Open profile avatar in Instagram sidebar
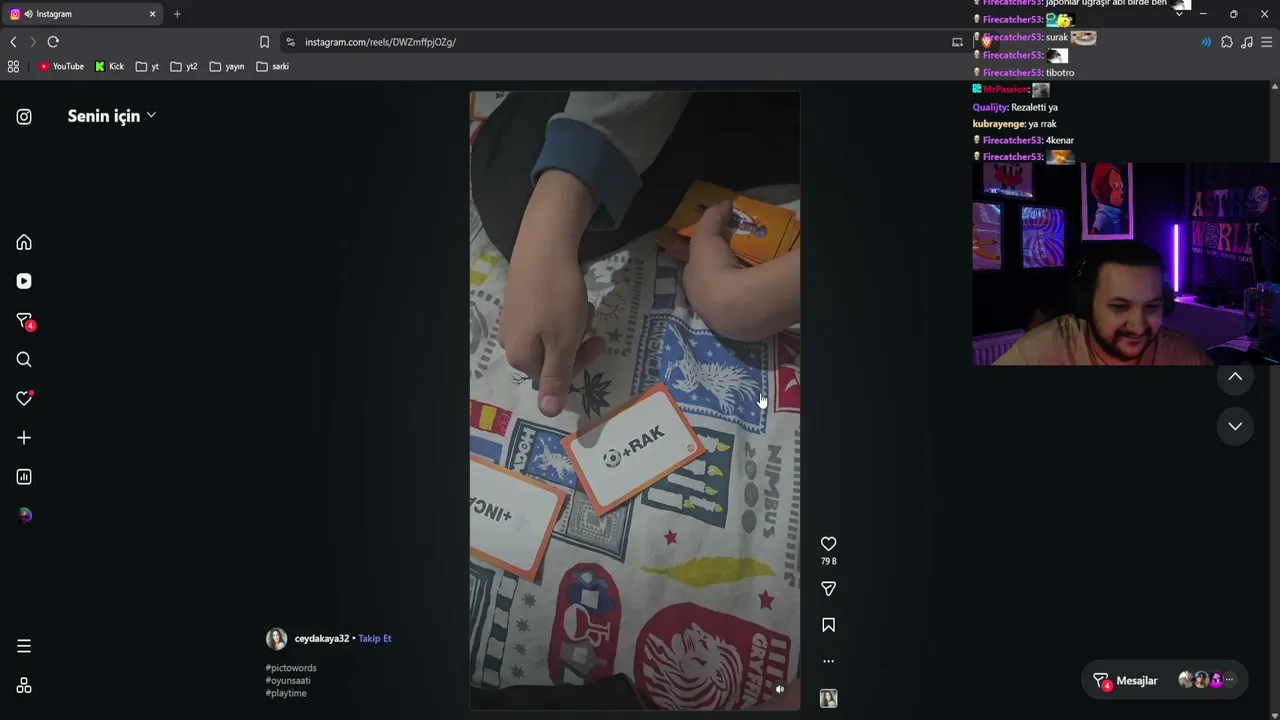This screenshot has width=1280, height=720. point(25,516)
